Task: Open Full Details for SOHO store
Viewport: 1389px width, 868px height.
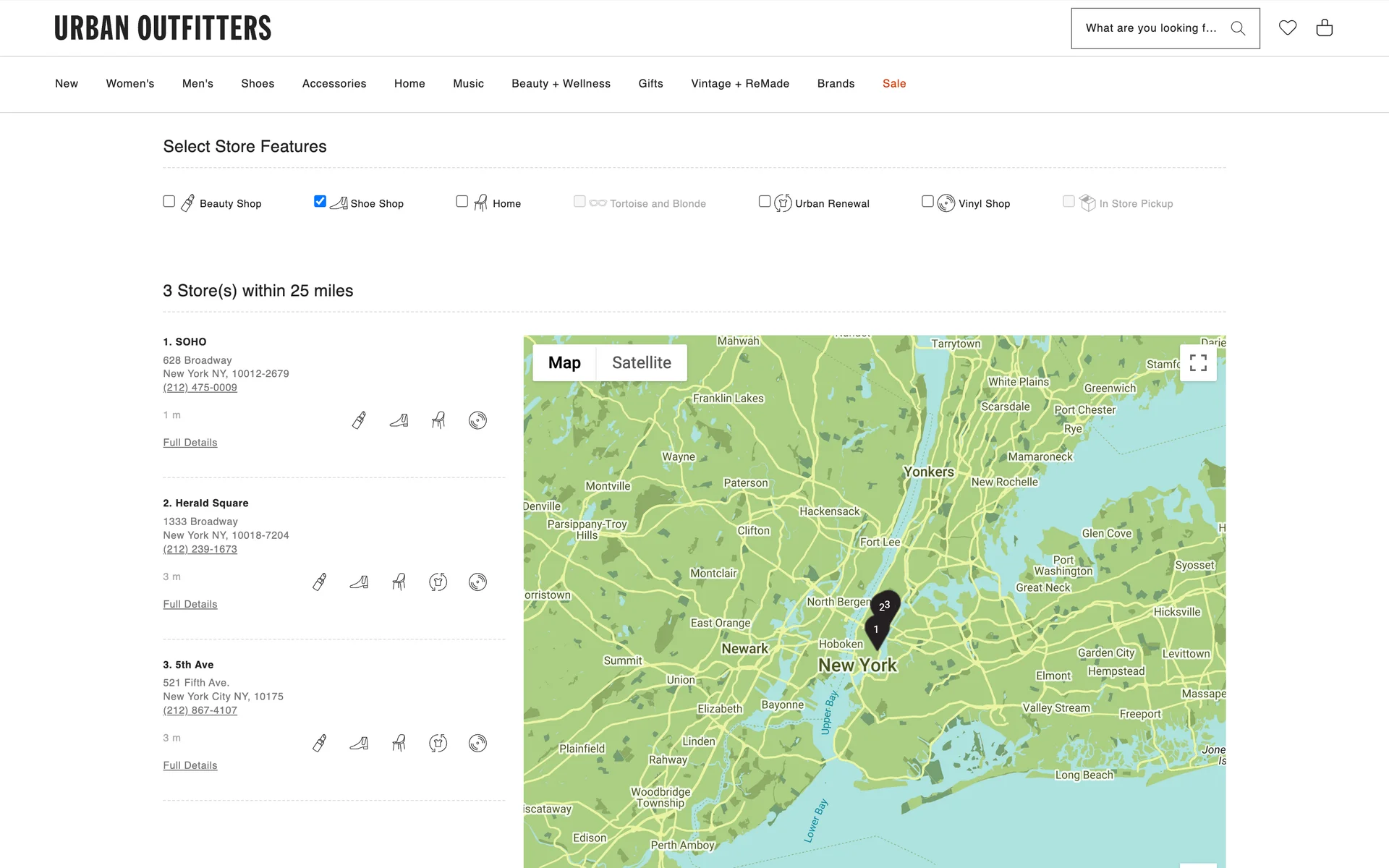Action: point(190,443)
